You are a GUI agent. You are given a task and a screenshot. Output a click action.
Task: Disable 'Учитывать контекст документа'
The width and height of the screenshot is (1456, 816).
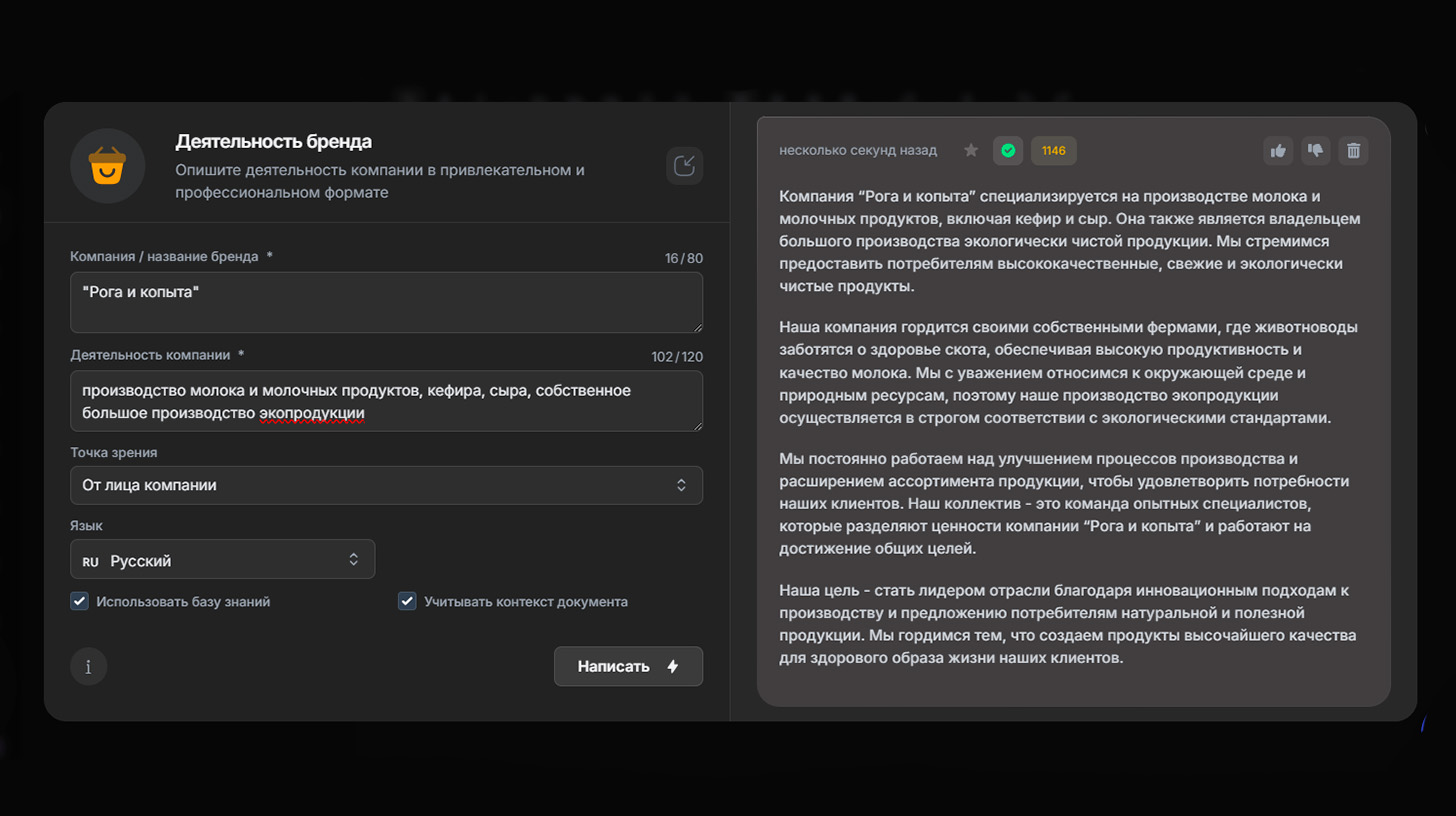406,601
